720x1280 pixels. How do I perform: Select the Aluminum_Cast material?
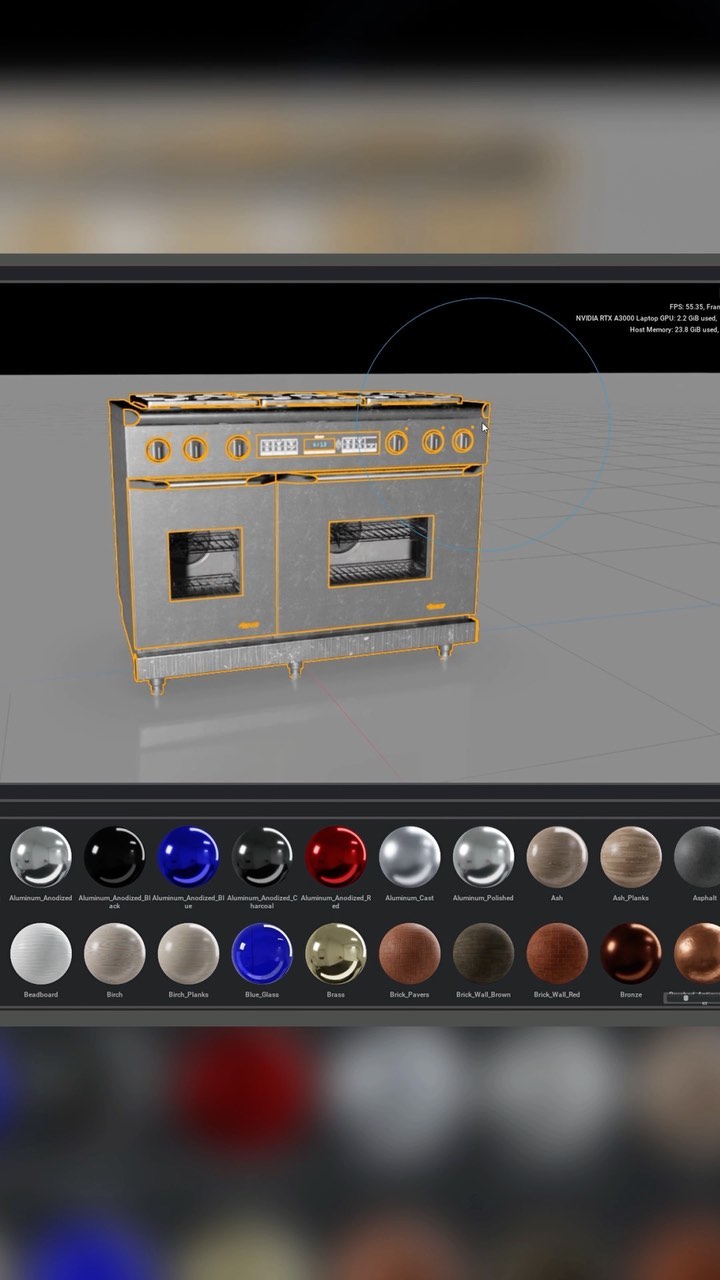[409, 857]
